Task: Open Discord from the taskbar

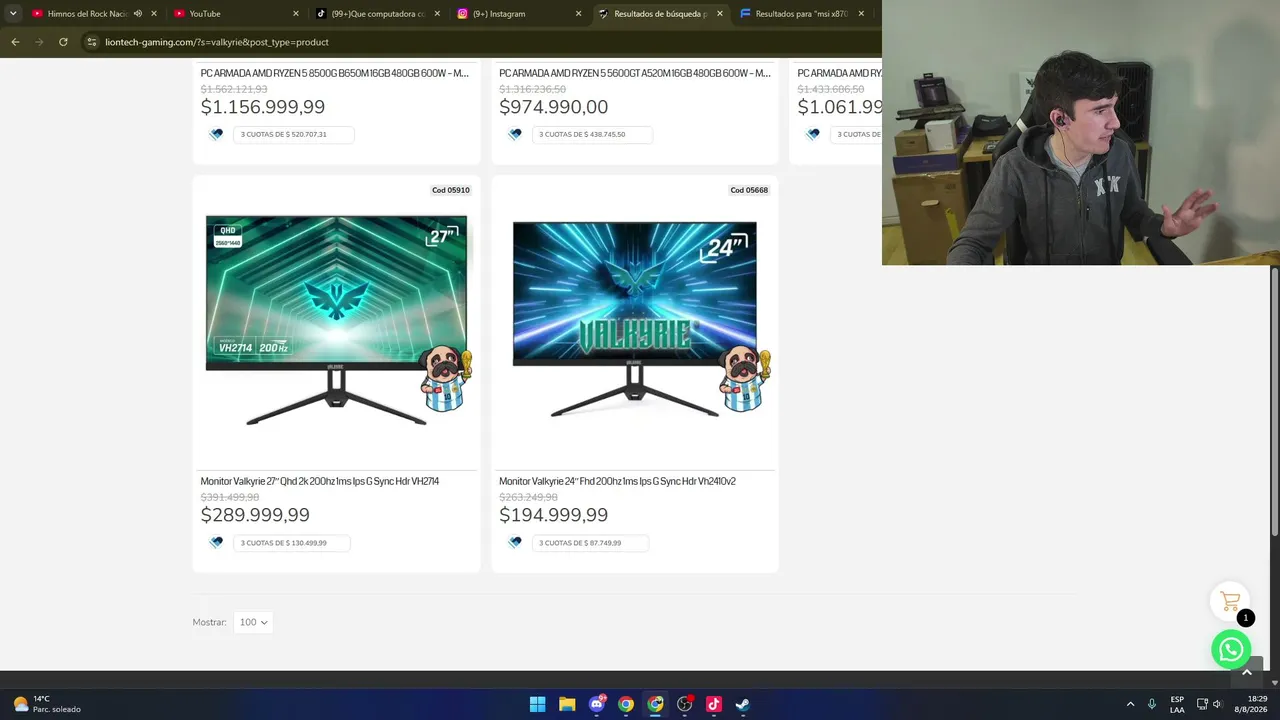Action: click(x=597, y=704)
